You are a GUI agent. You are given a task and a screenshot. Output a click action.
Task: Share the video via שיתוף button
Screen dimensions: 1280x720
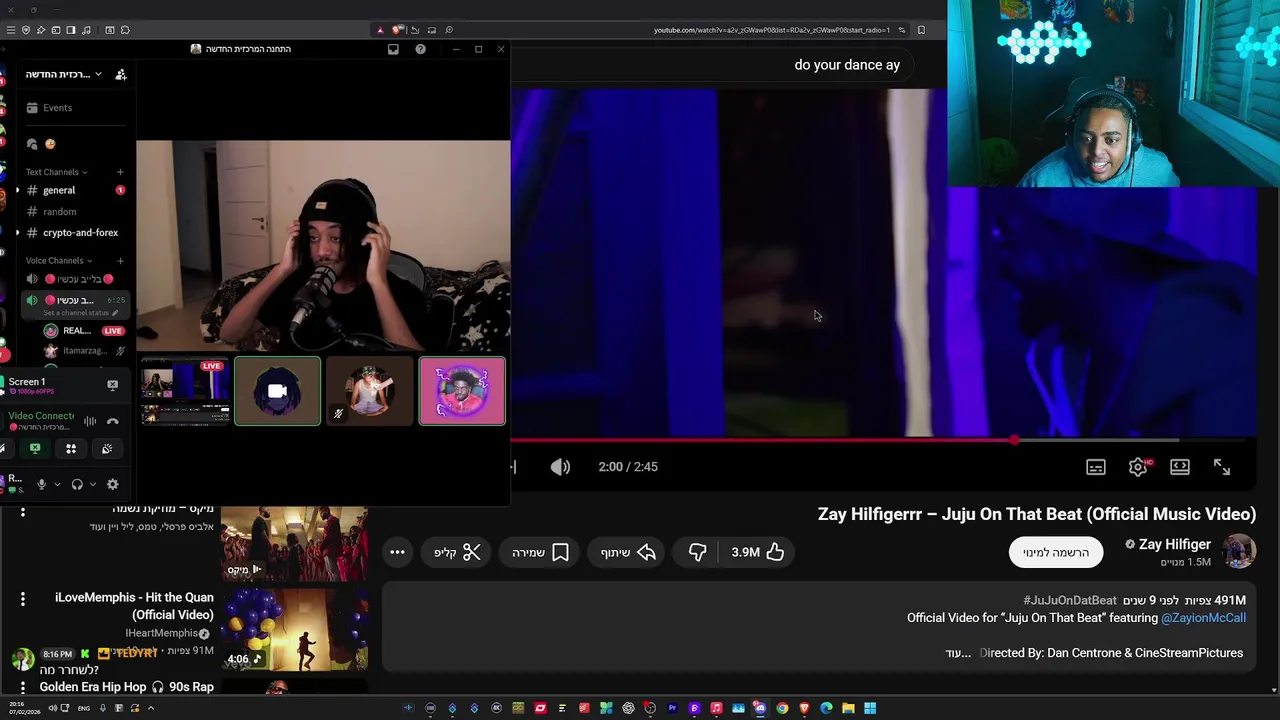coord(628,552)
